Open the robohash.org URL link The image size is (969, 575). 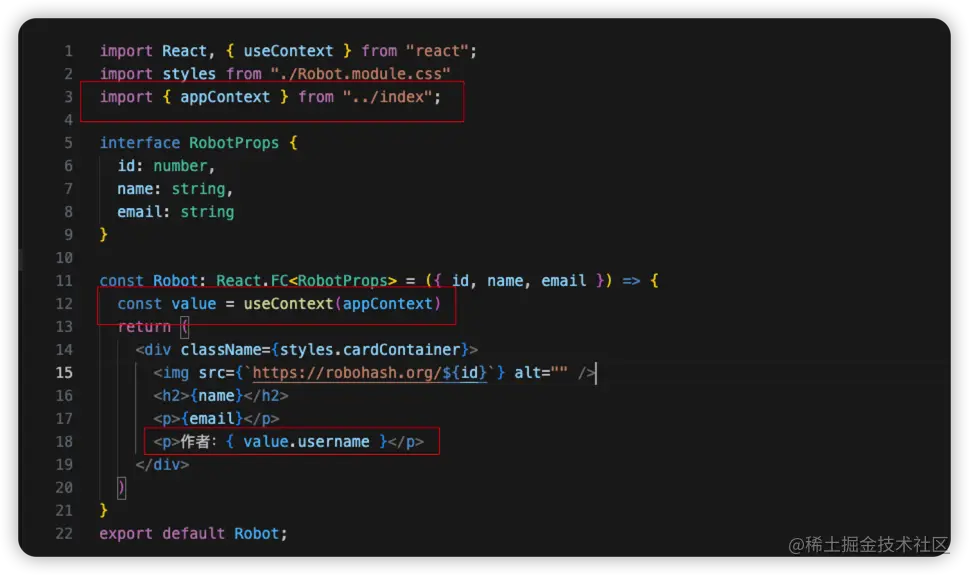pos(370,373)
